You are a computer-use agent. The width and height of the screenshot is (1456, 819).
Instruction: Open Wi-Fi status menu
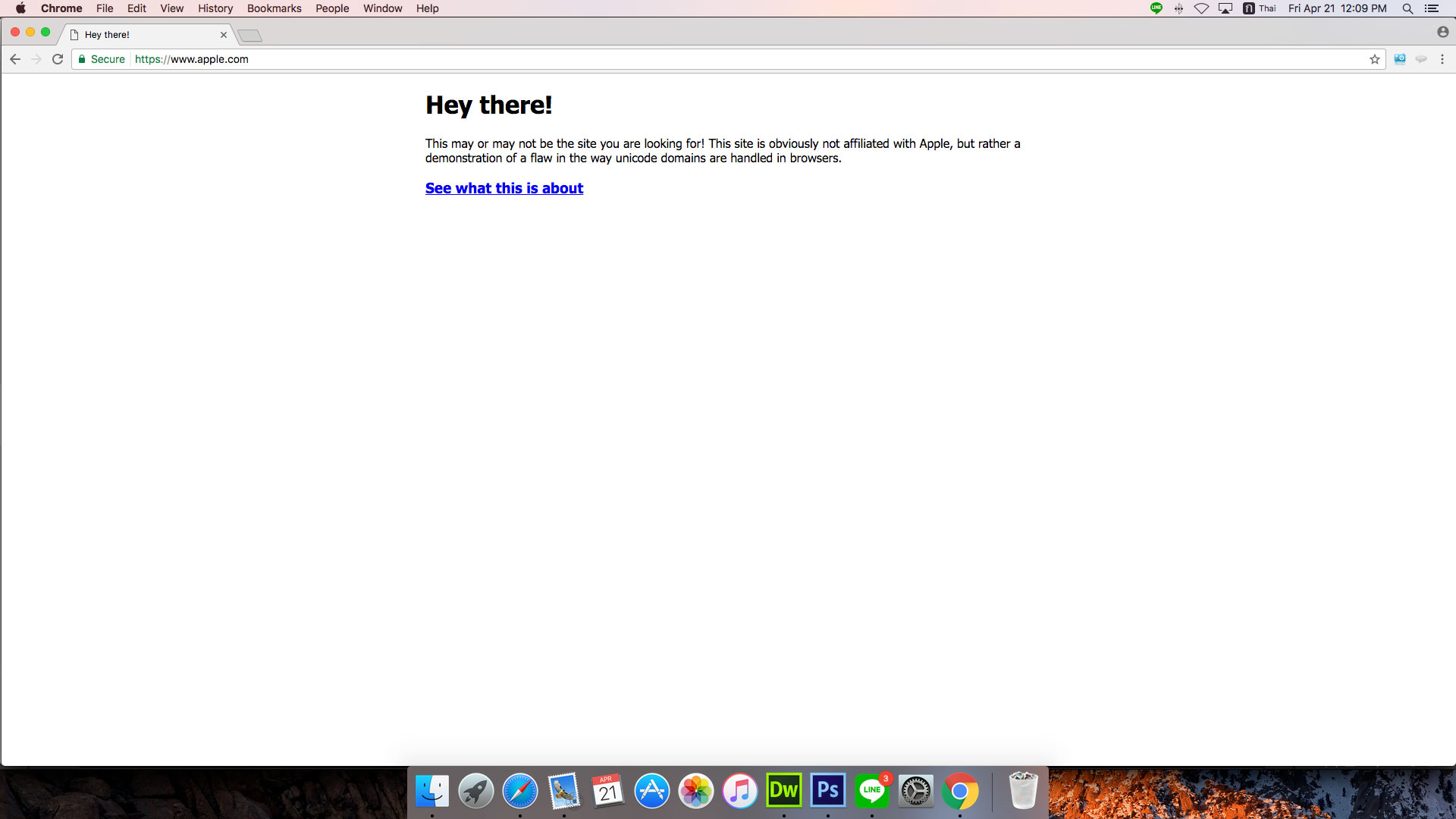(x=1201, y=8)
